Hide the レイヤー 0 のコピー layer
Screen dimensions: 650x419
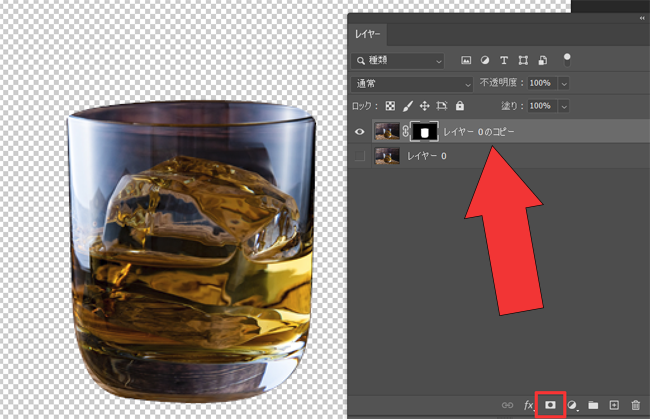coord(360,131)
